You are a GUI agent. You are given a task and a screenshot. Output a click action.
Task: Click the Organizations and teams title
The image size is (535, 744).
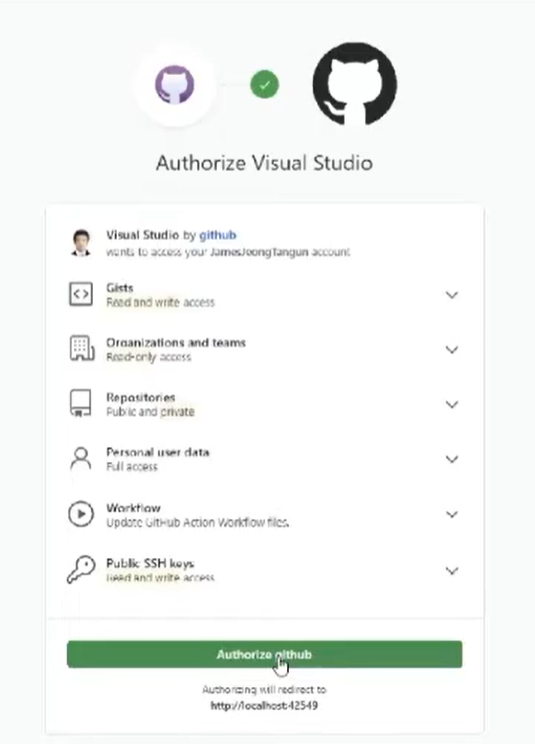pyautogui.click(x=176, y=343)
